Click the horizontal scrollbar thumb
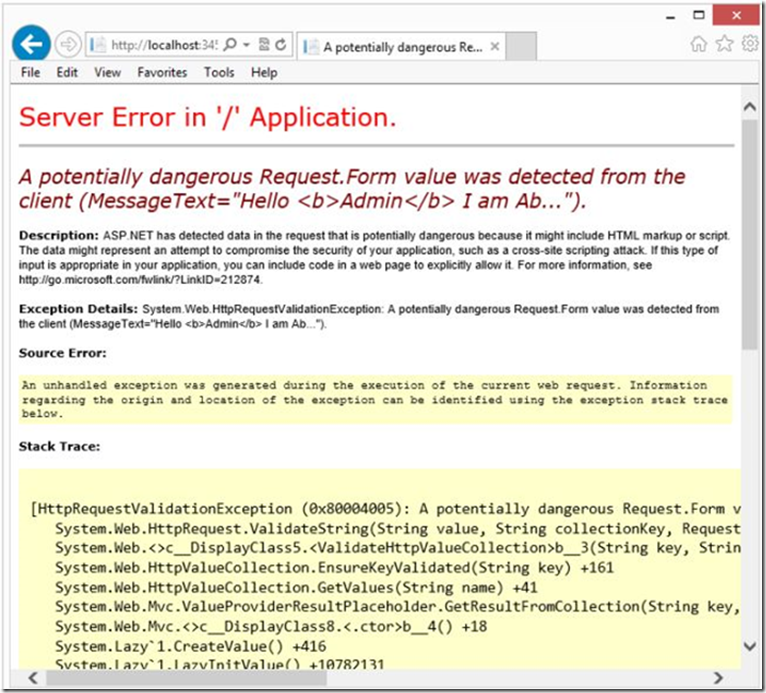766x693 pixels. point(186,677)
